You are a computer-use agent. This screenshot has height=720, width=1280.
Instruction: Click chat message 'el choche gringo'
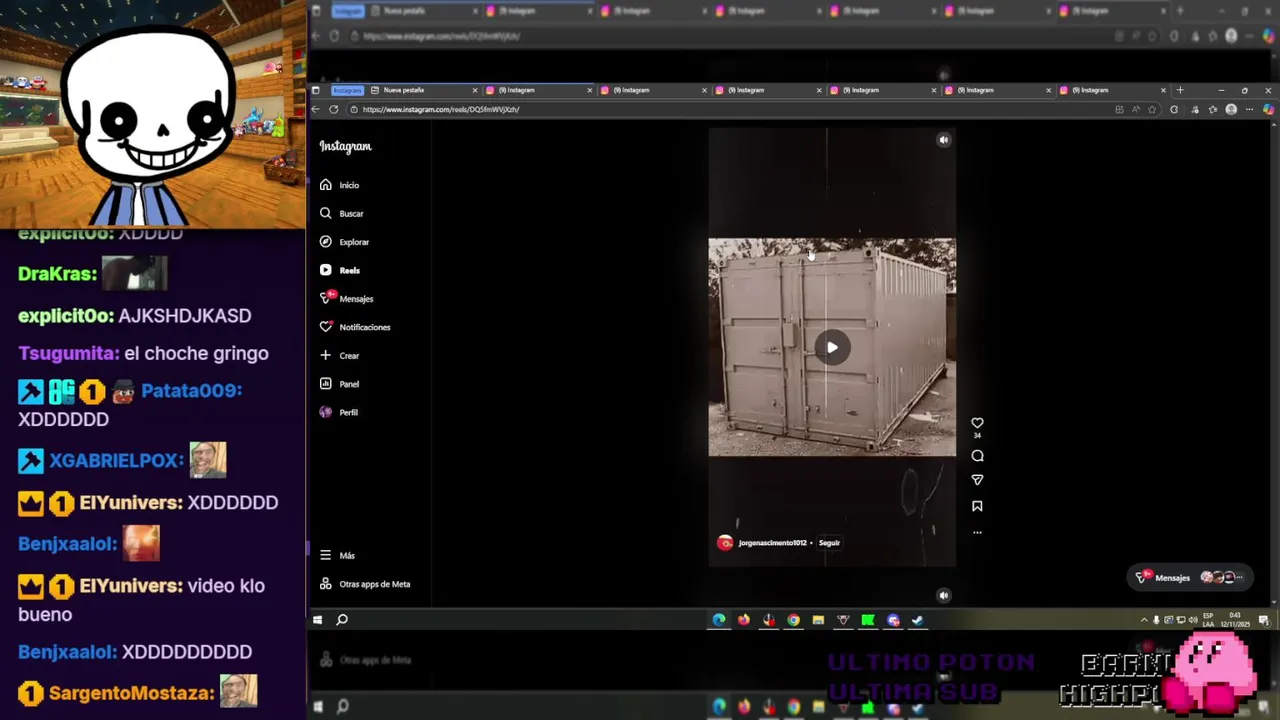pos(196,353)
